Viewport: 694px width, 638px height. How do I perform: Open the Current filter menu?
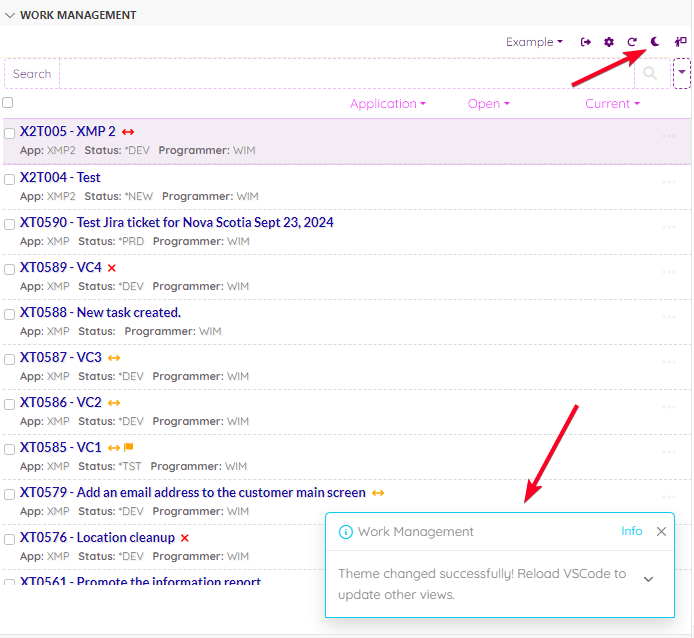612,104
